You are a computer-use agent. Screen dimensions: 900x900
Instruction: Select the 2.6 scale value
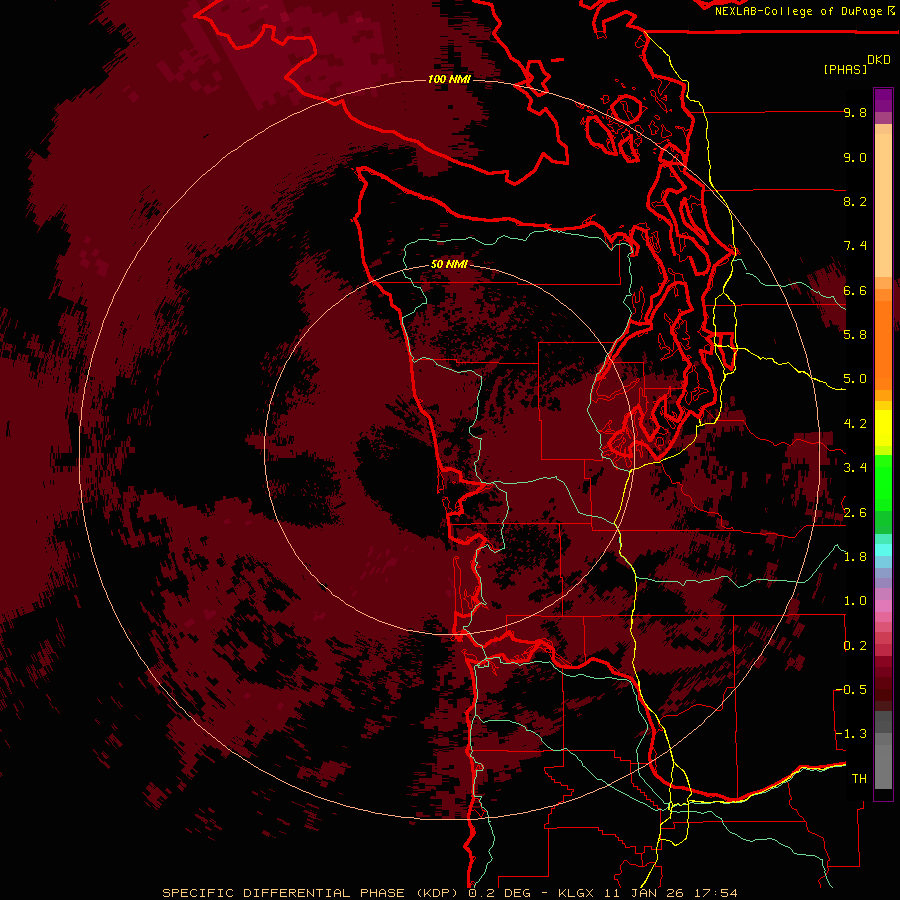pyautogui.click(x=855, y=513)
